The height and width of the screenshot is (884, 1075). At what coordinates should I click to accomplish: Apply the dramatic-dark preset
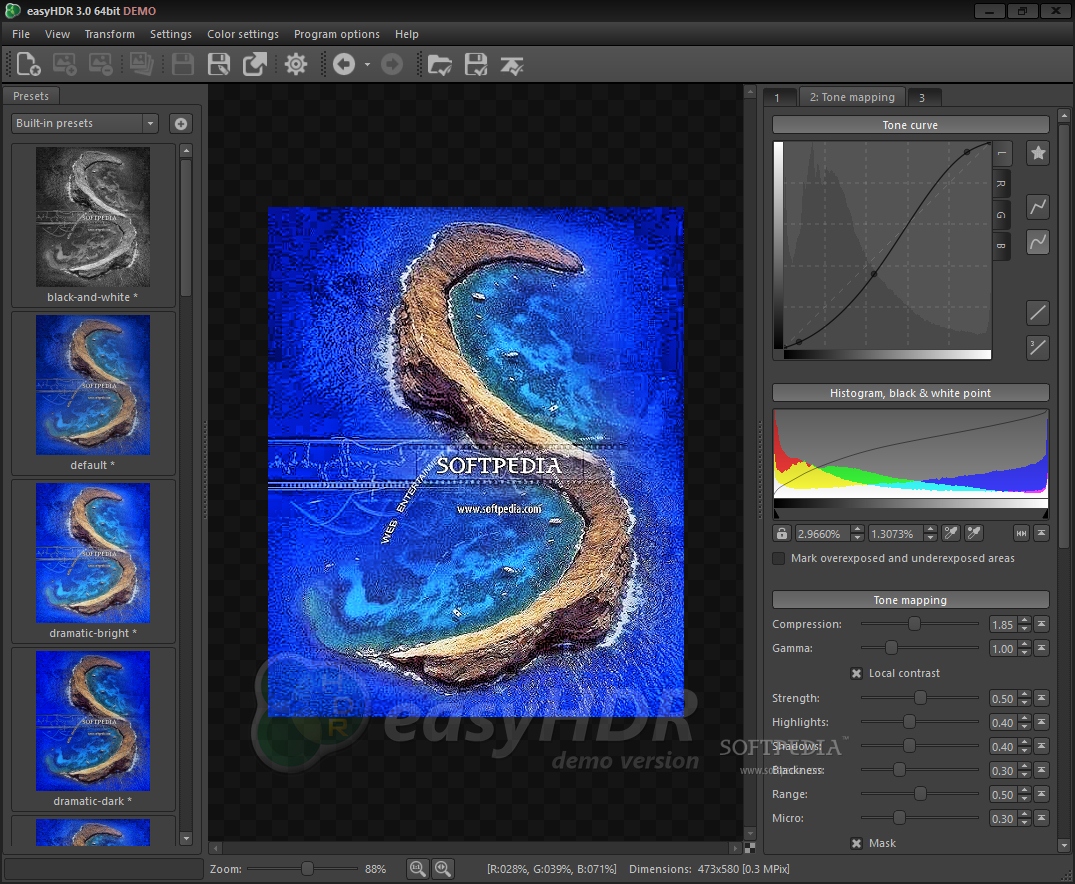[x=93, y=728]
